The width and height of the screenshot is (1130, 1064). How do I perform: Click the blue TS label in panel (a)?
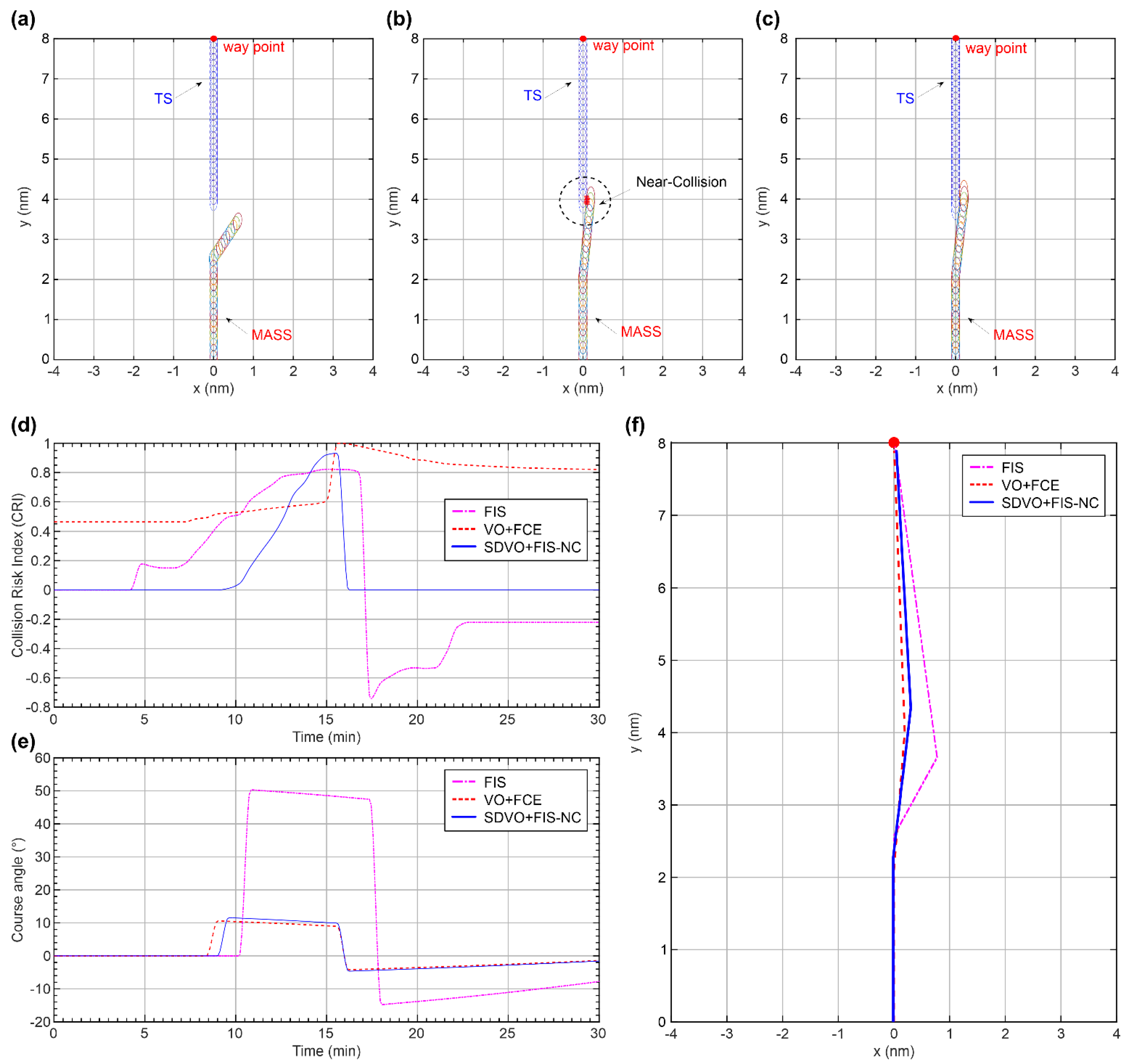(163, 99)
